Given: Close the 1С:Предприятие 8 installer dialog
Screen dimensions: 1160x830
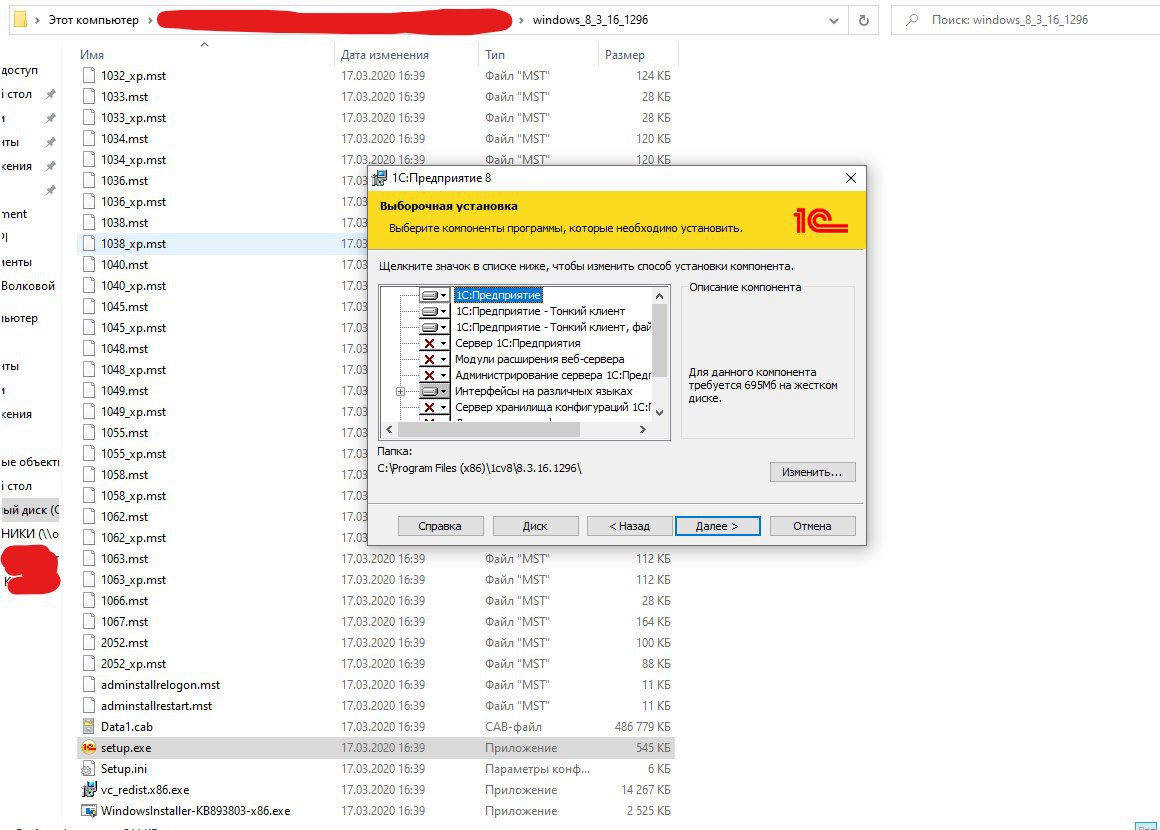Looking at the screenshot, I should [851, 178].
